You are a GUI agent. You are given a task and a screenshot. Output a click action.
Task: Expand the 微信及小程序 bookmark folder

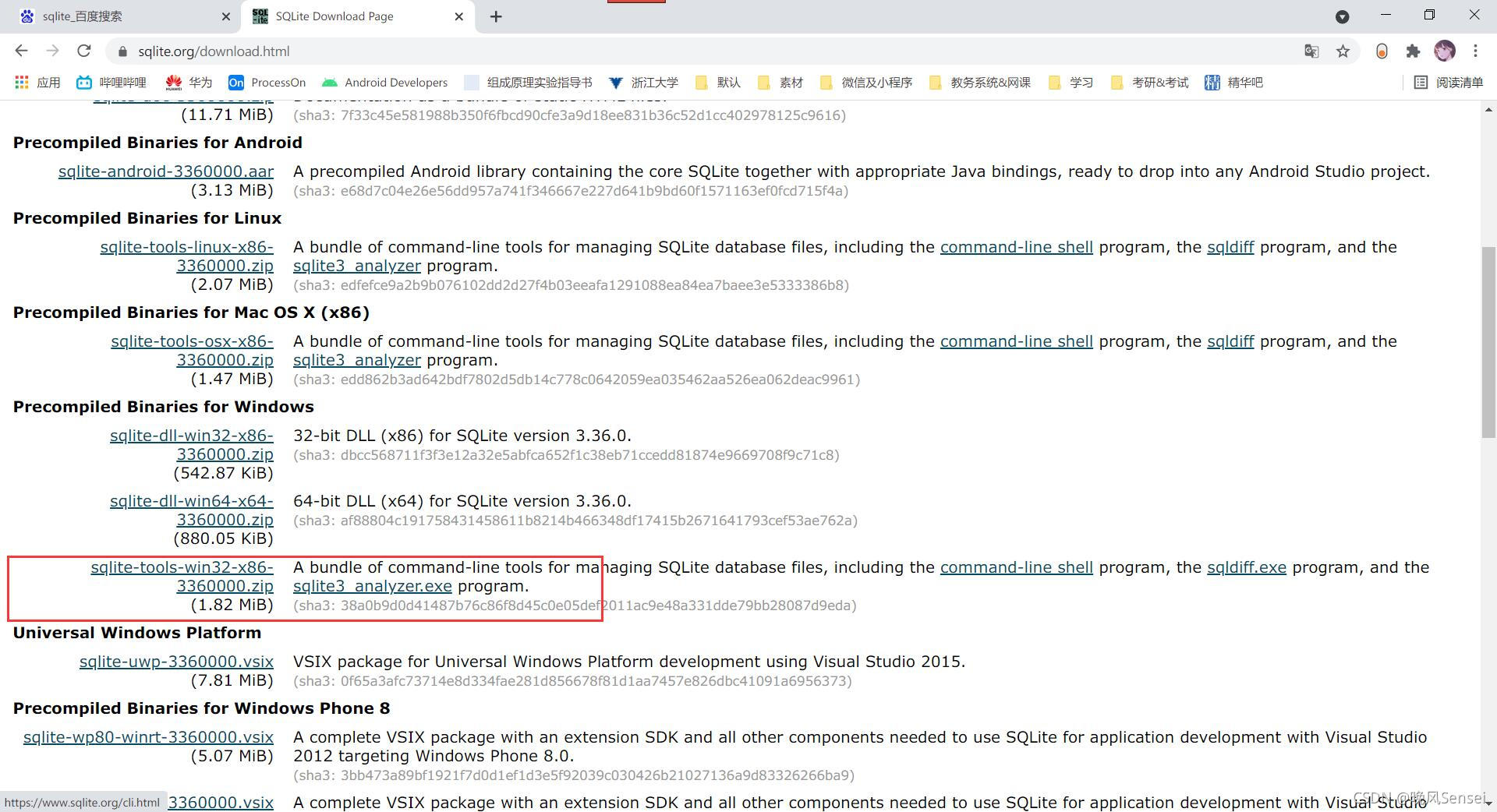866,83
